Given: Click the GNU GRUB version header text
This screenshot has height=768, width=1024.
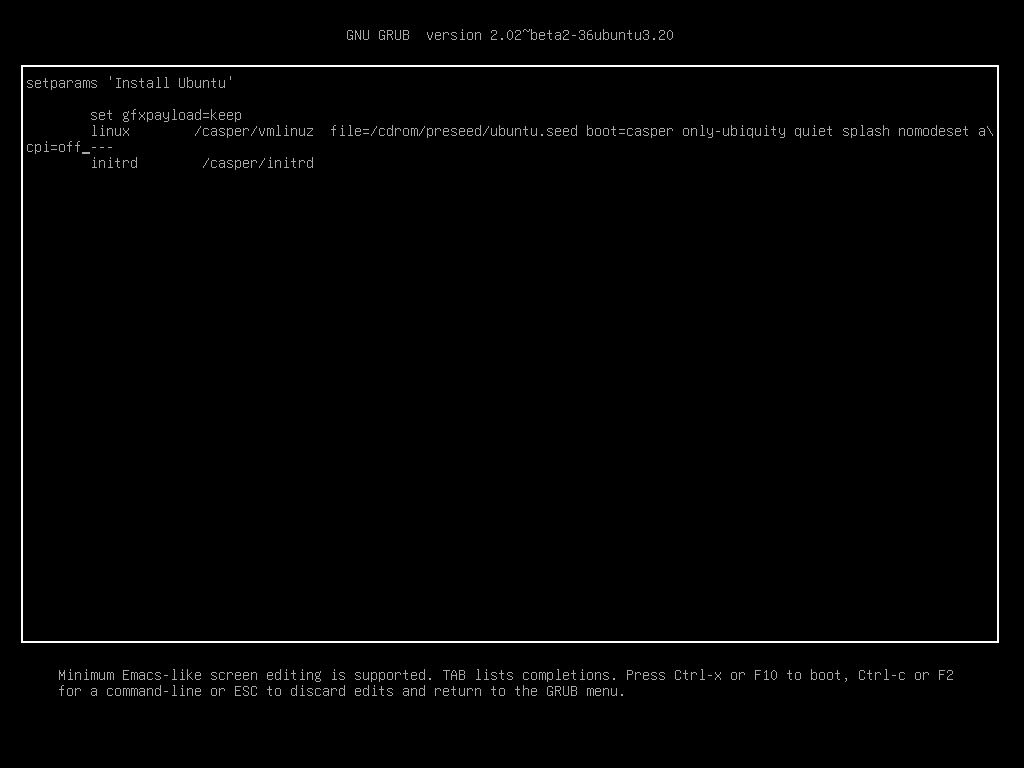Looking at the screenshot, I should point(509,35).
